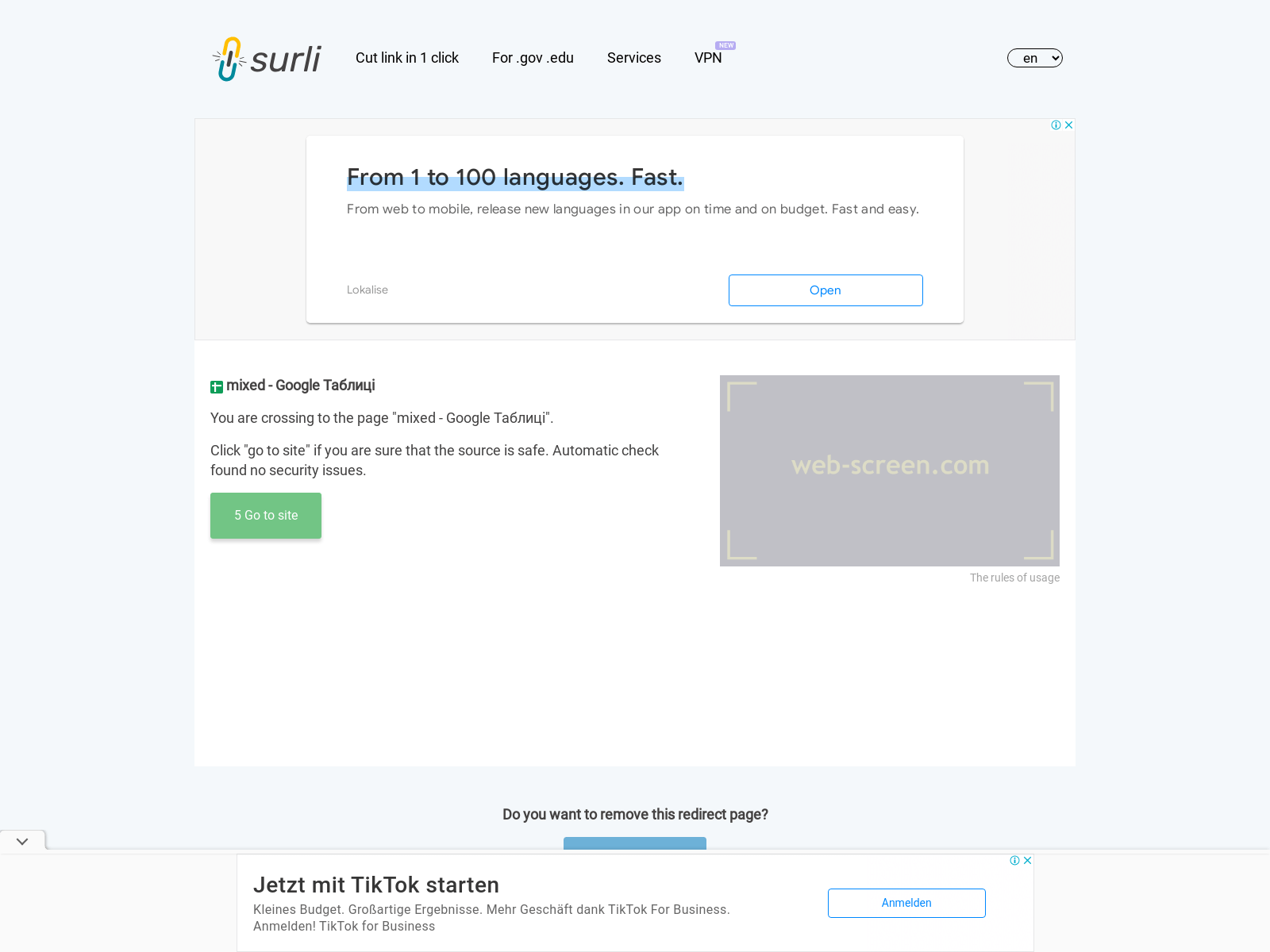
Task: Open the VPN menu item
Action: click(x=708, y=58)
